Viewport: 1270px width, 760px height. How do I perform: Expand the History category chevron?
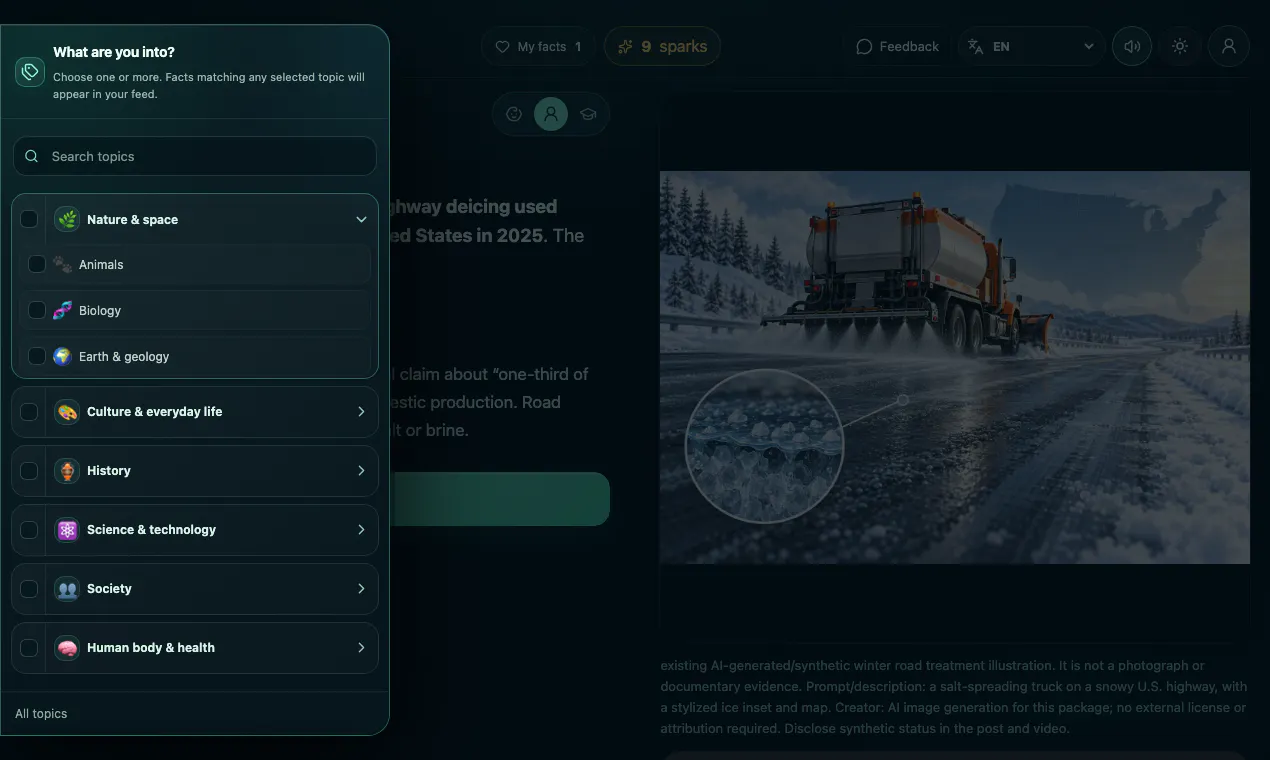coord(361,471)
